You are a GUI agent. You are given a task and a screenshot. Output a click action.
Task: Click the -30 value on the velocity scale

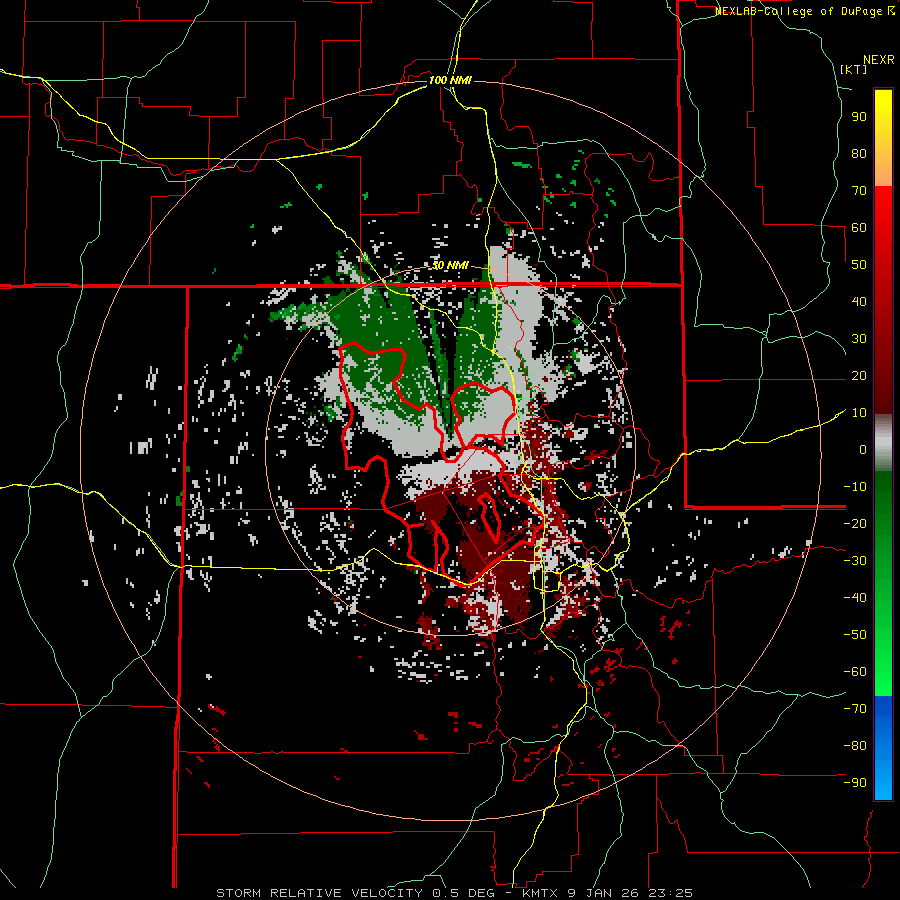(x=855, y=561)
